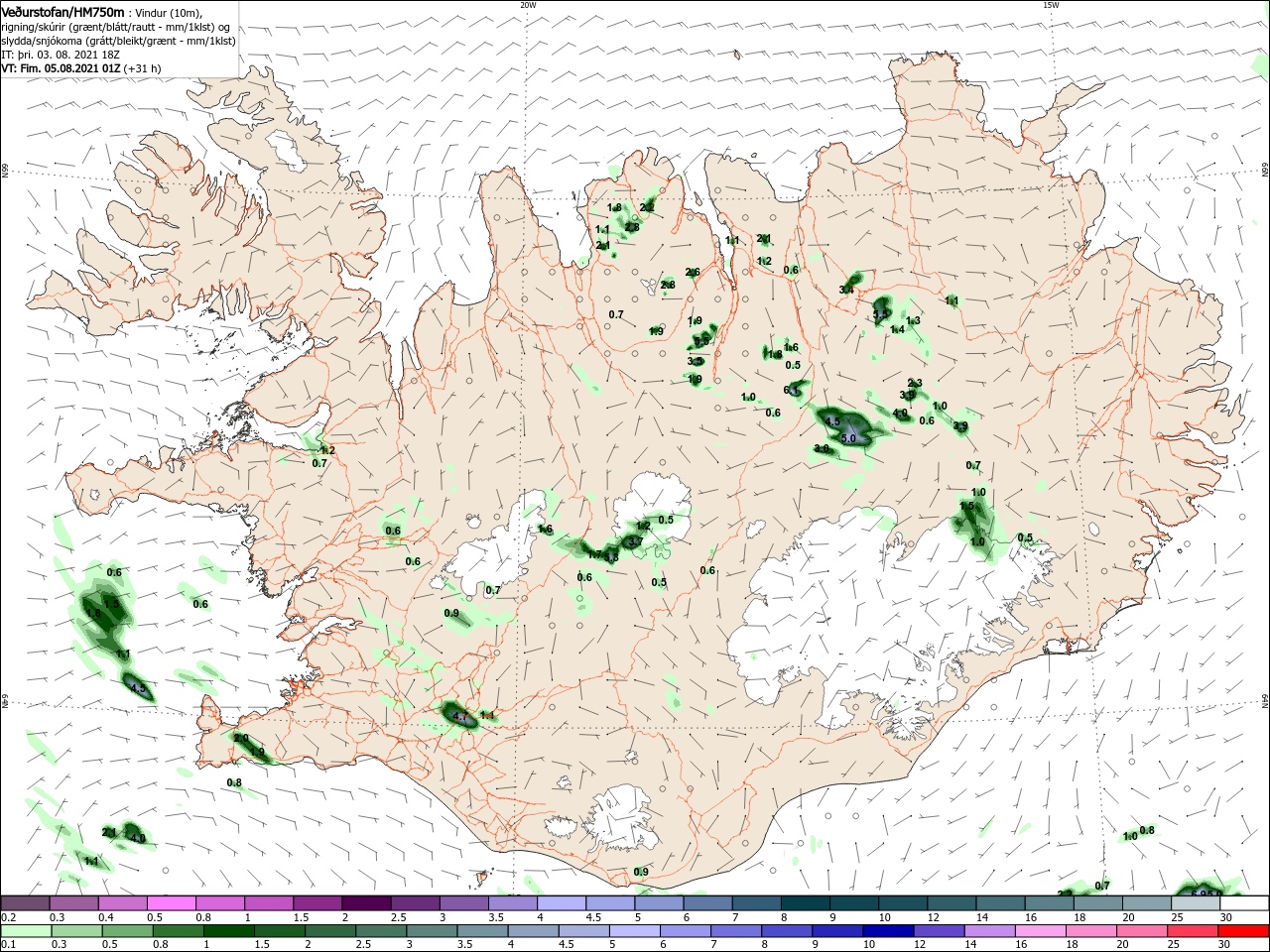1270x952 pixels.
Task: Pick the palest green 0.1–0.3 mm rain swatch
Action: click(26, 931)
